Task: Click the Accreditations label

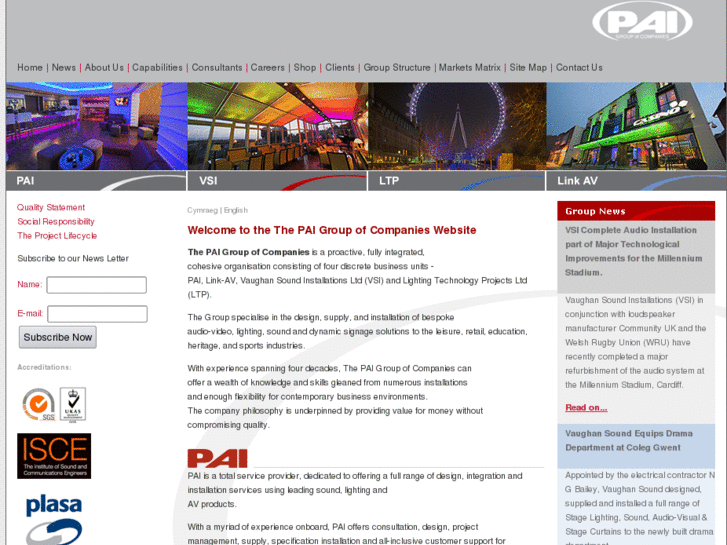Action: point(45,367)
